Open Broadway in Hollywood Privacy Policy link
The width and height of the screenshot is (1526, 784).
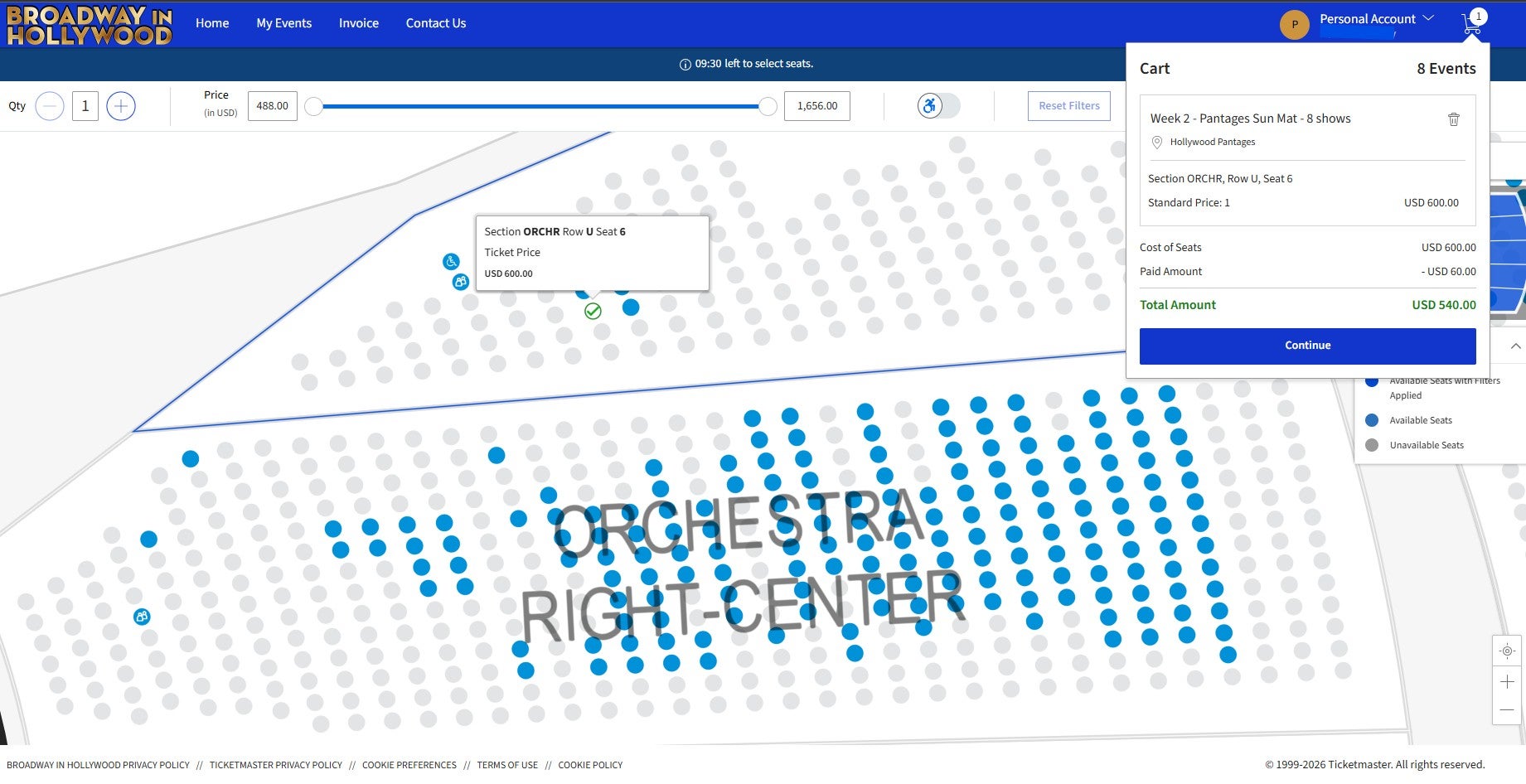98,765
